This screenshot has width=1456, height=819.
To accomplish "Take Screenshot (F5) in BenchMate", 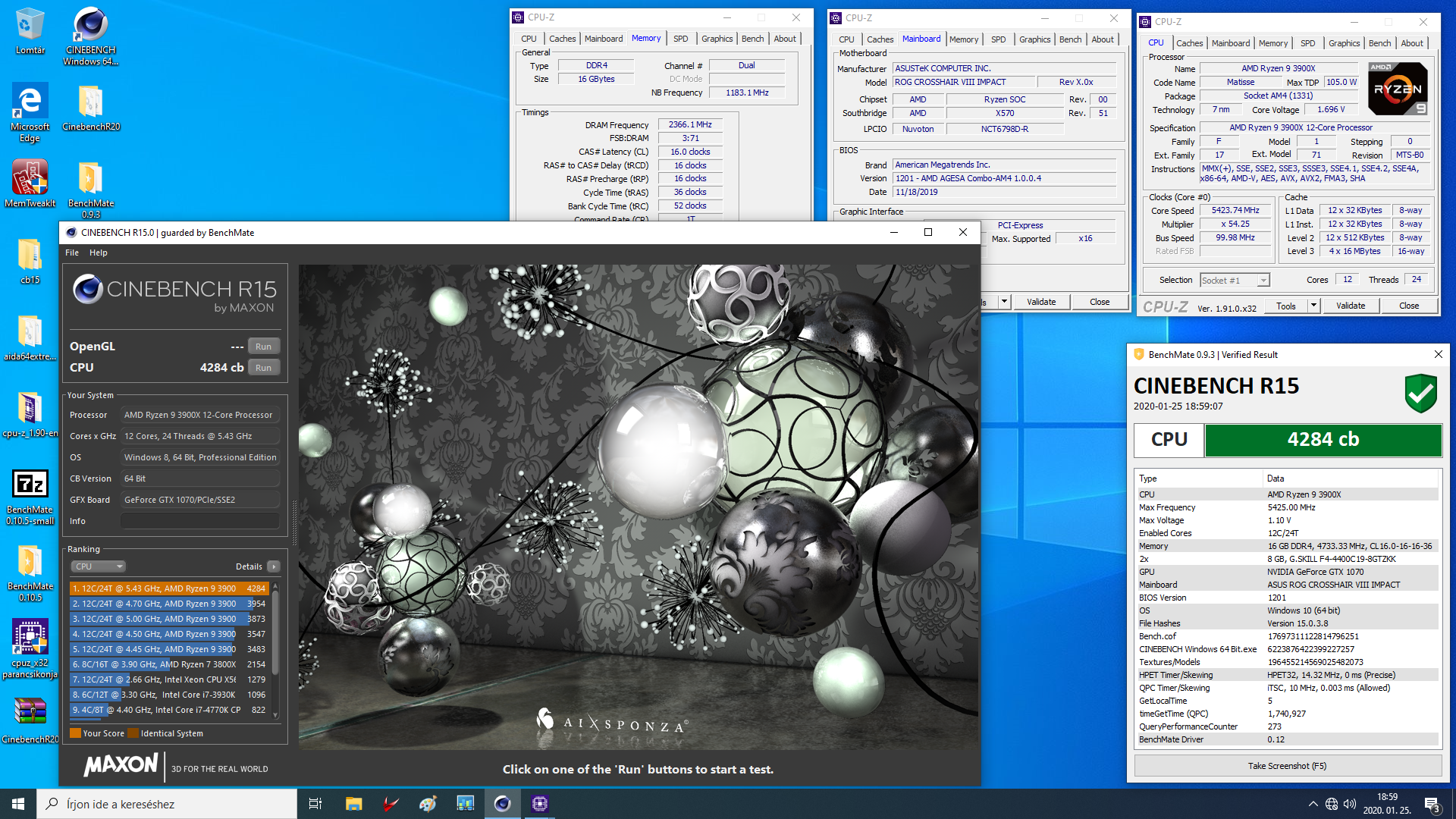I will 1287,766.
